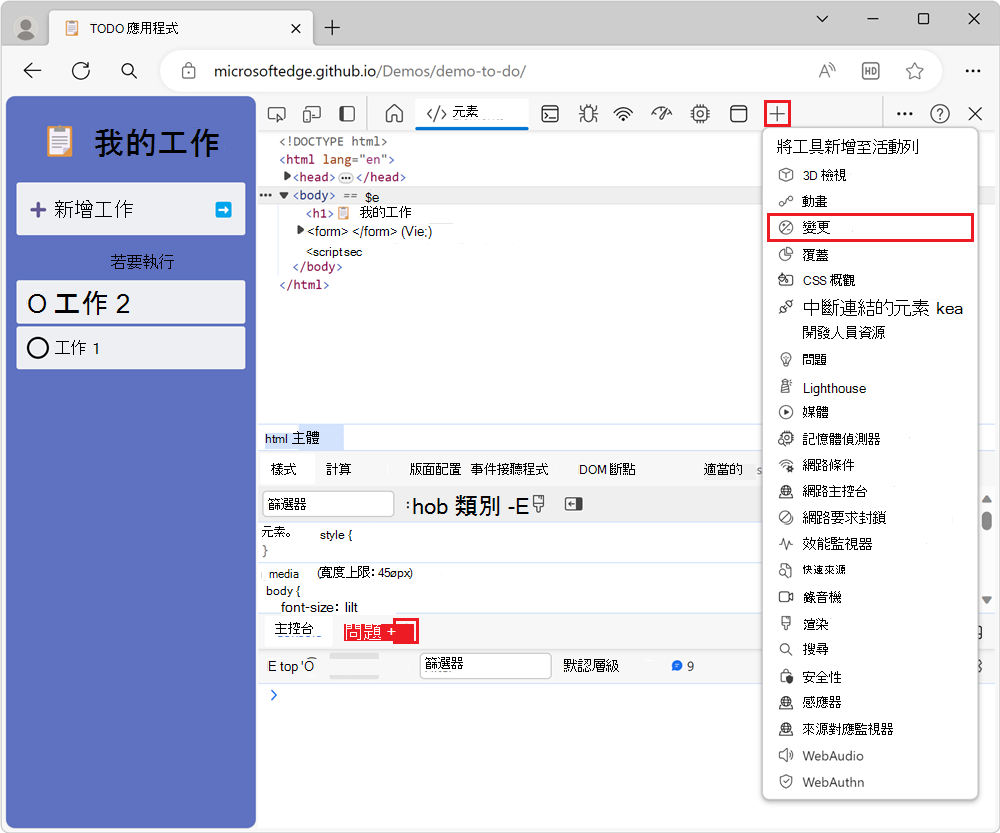Open the Console tool icon in activity bar

click(x=550, y=114)
